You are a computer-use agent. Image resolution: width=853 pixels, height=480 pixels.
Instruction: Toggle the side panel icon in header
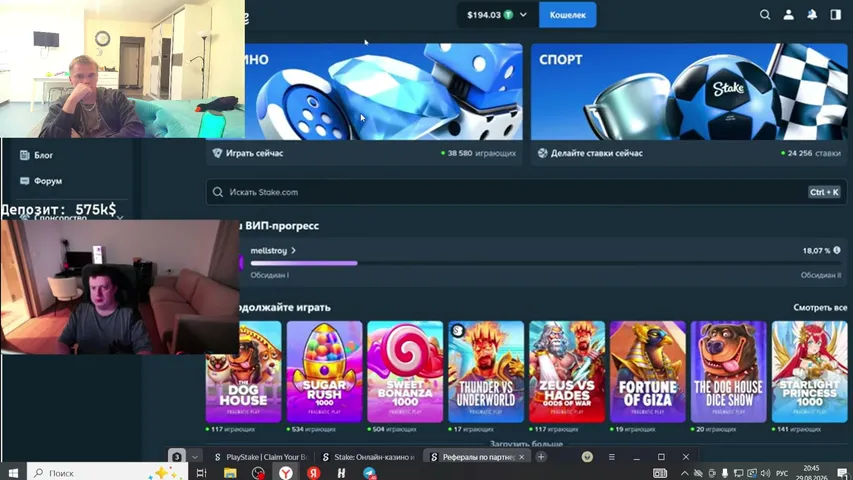pyautogui.click(x=836, y=15)
